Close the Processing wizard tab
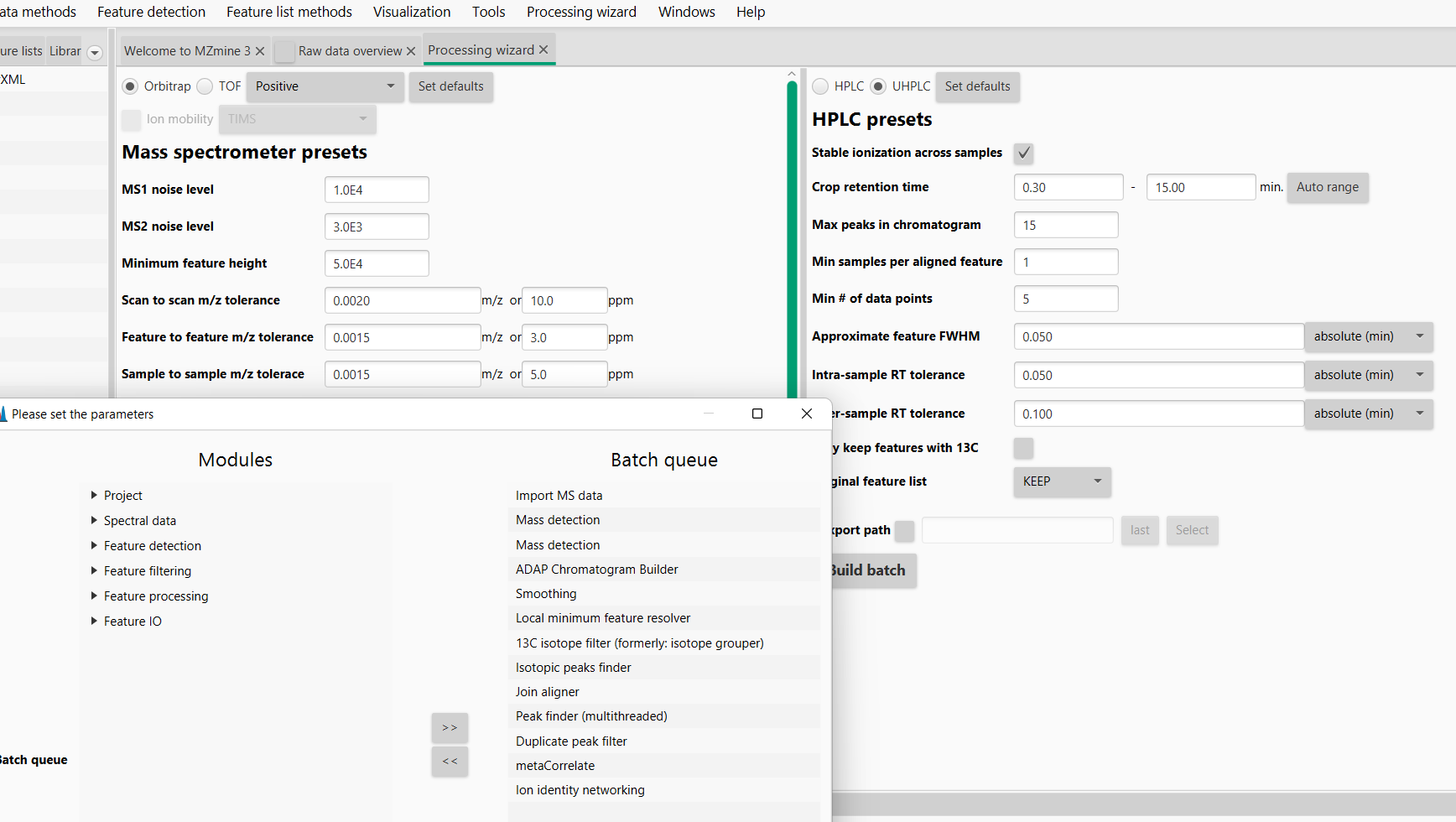The width and height of the screenshot is (1456, 822). [543, 49]
